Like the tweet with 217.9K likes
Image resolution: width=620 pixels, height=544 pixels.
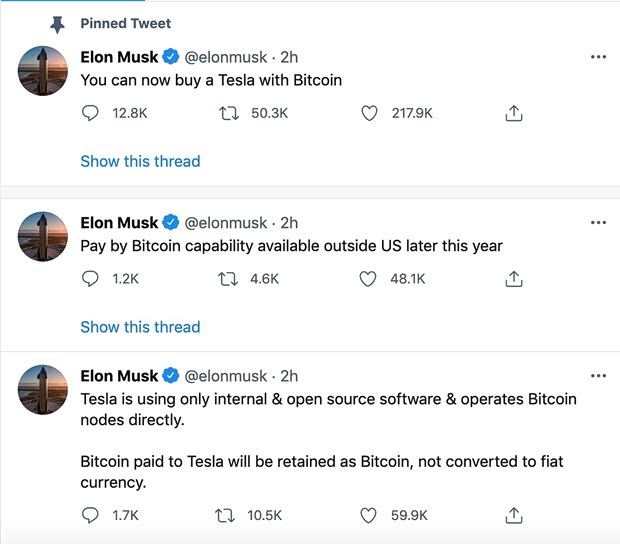pos(369,114)
